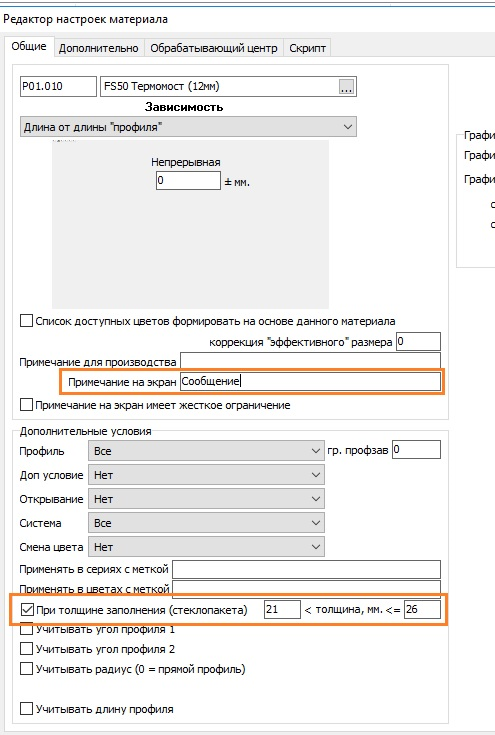Enable Учитывать угол профиля 1
The height and width of the screenshot is (735, 495).
click(26, 629)
